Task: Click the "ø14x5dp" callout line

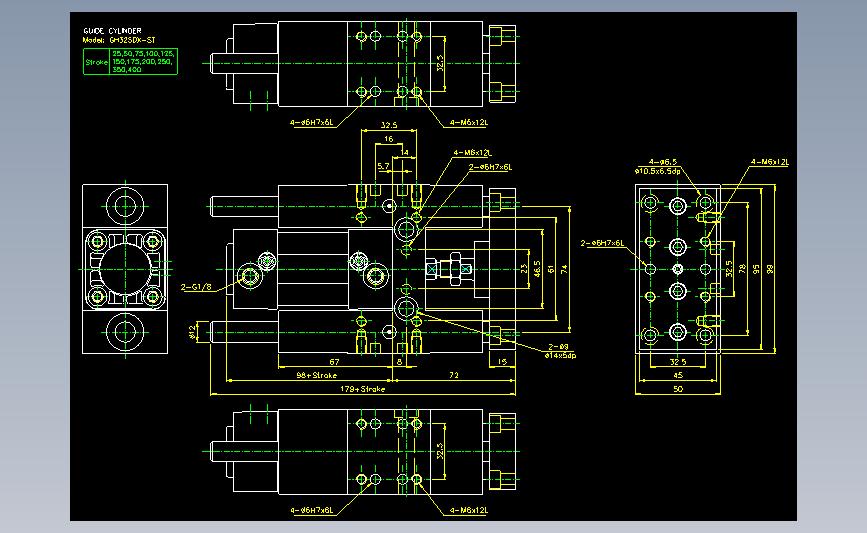Action: pyautogui.click(x=560, y=356)
